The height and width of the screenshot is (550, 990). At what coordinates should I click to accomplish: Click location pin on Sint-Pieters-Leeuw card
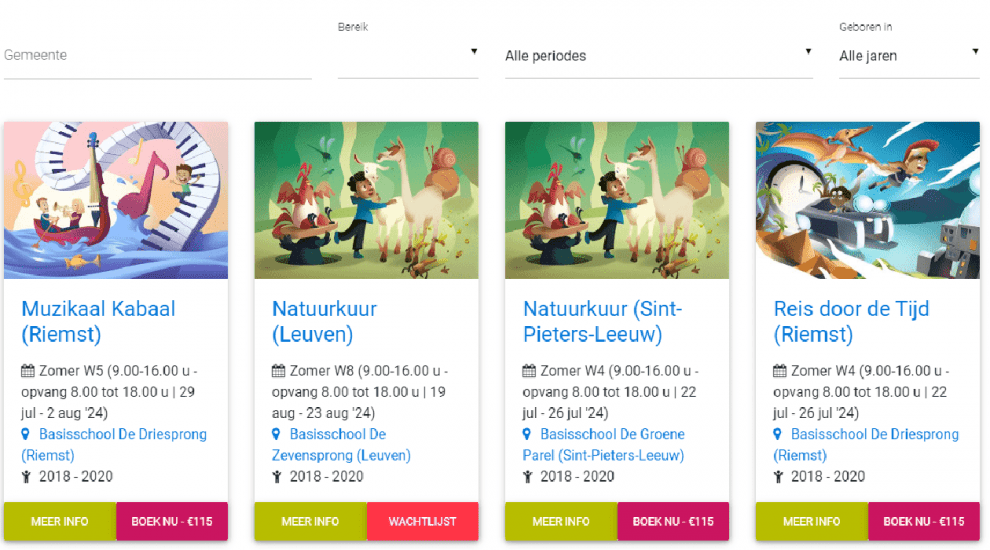click(528, 435)
